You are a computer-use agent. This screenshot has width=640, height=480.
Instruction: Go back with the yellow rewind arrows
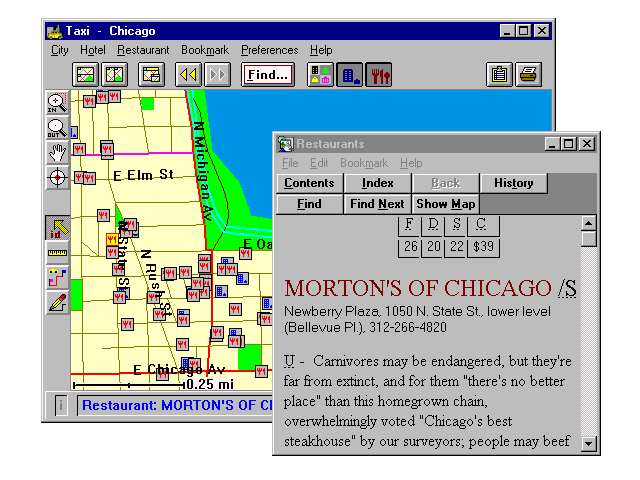pos(188,75)
